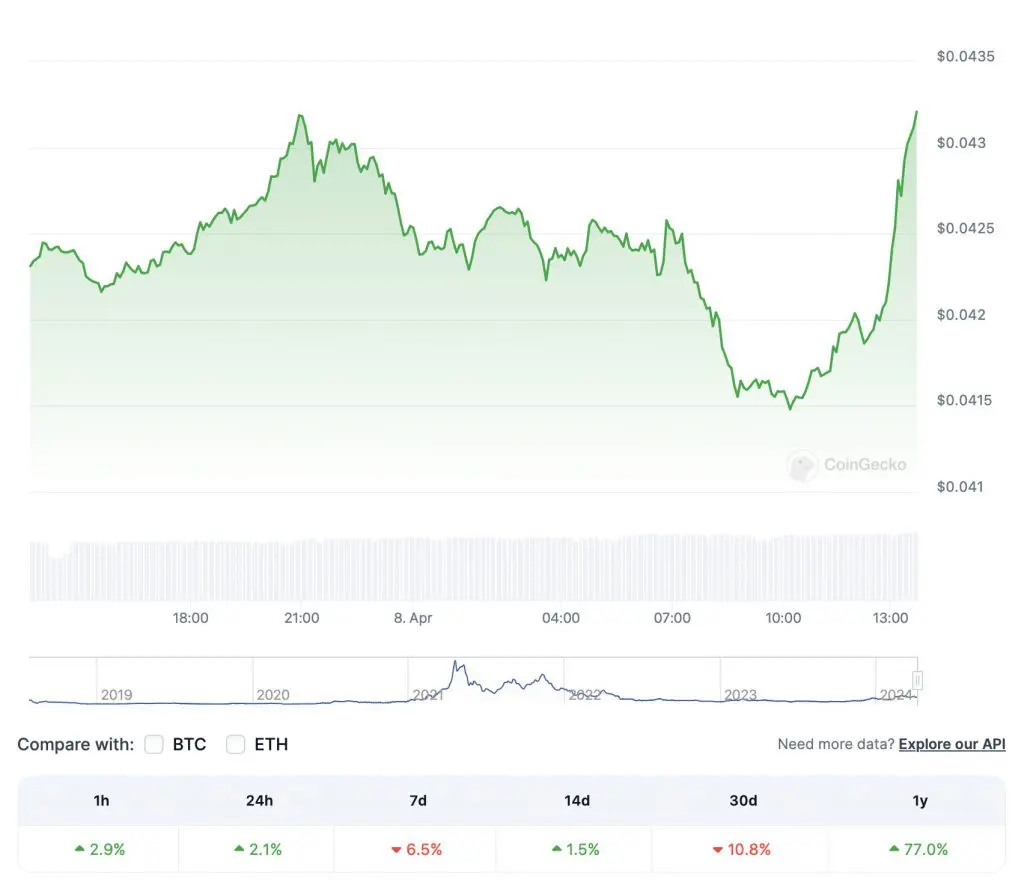Image resolution: width=1024 pixels, height=891 pixels.
Task: Click the 8. Apr date label
Action: [x=412, y=618]
